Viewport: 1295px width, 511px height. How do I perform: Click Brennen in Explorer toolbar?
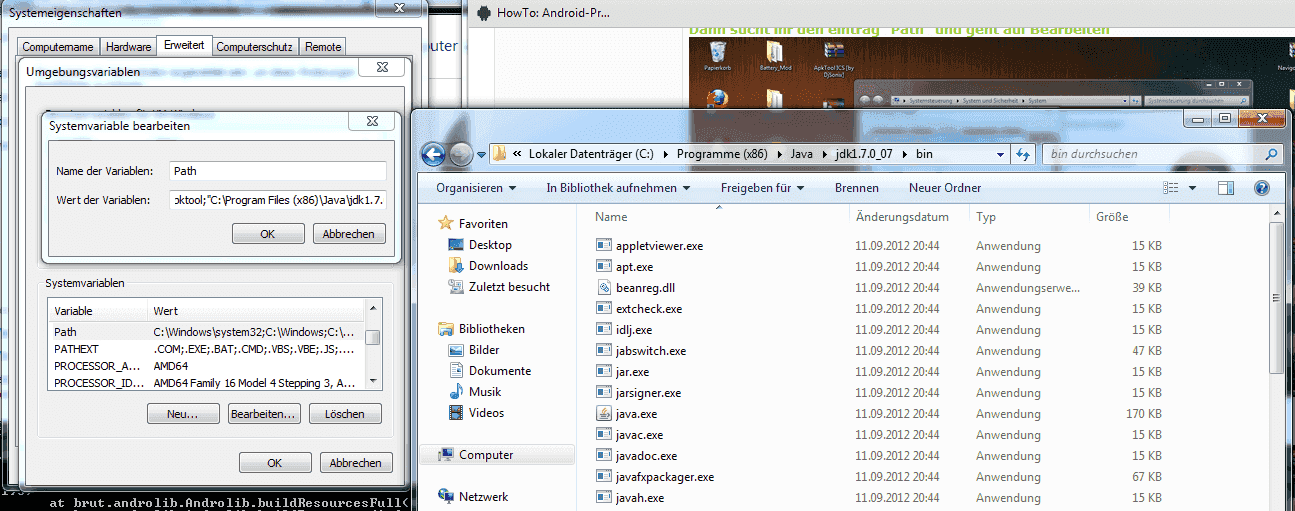tap(857, 188)
